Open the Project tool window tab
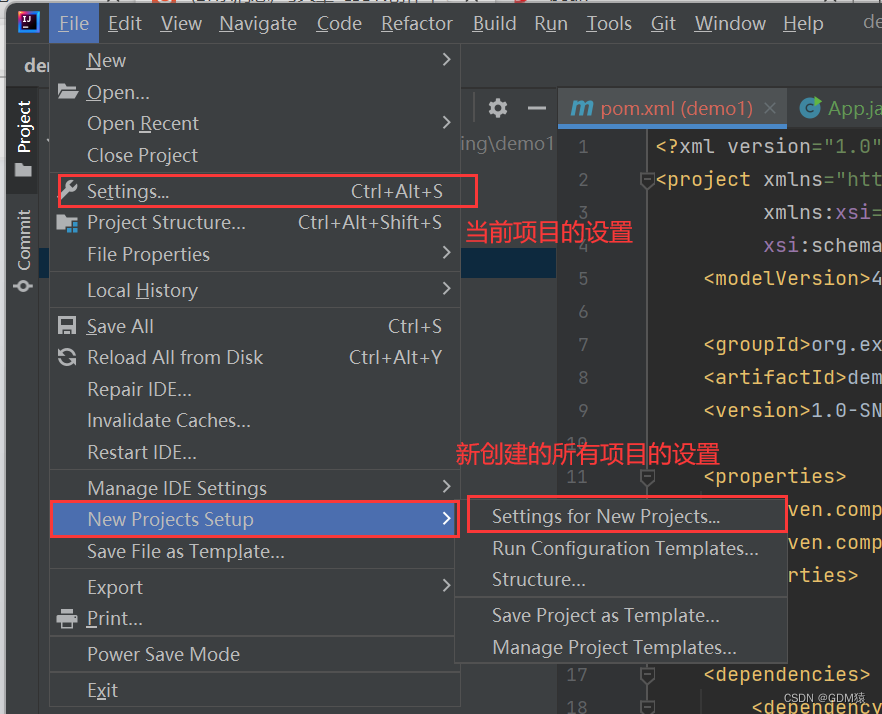The width and height of the screenshot is (882, 714). tap(23, 138)
